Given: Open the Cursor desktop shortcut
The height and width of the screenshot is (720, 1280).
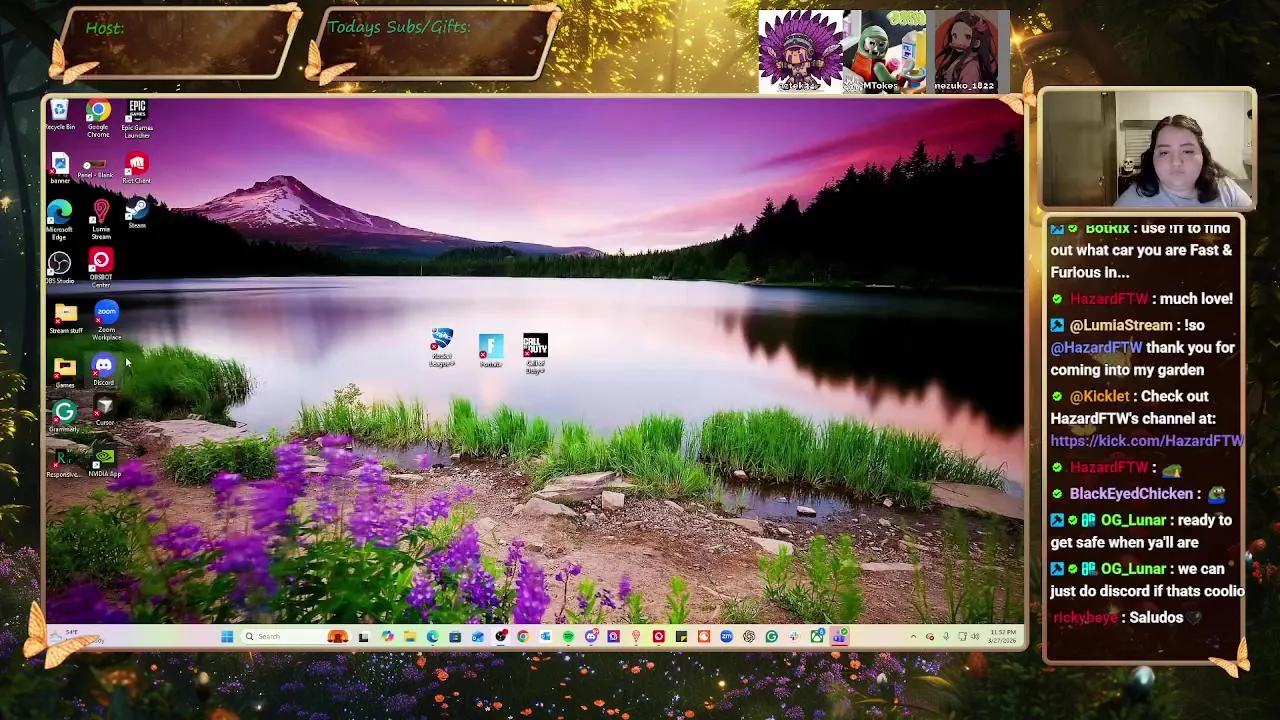Looking at the screenshot, I should click(x=105, y=411).
